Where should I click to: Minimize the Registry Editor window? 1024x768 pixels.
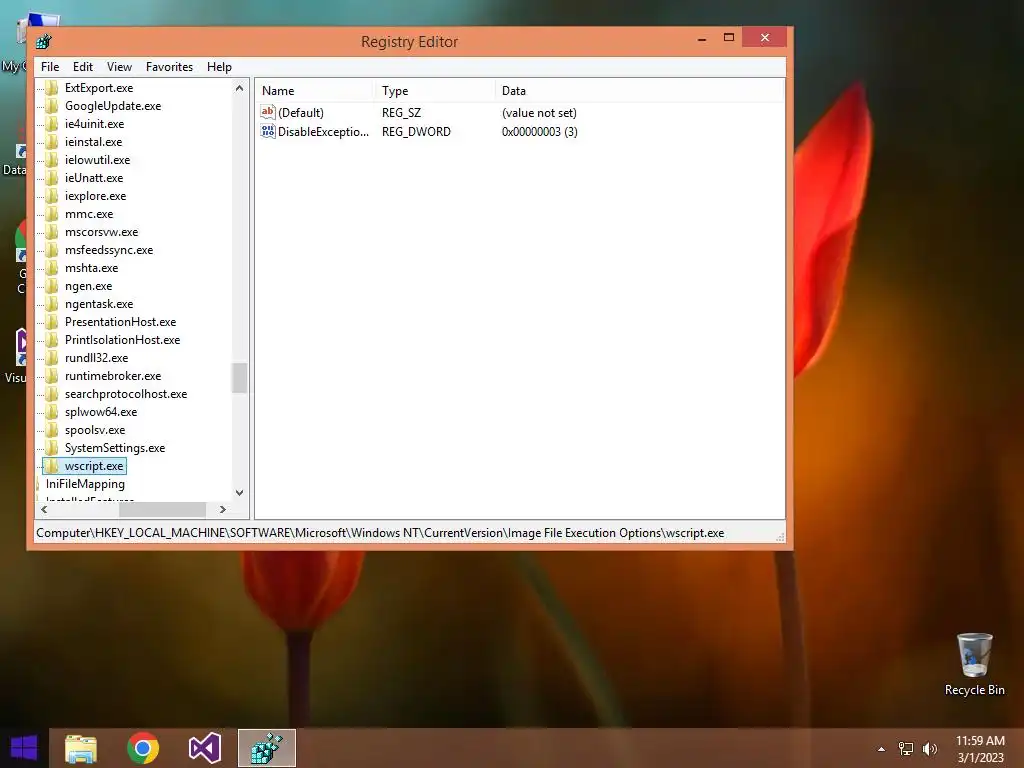point(701,38)
